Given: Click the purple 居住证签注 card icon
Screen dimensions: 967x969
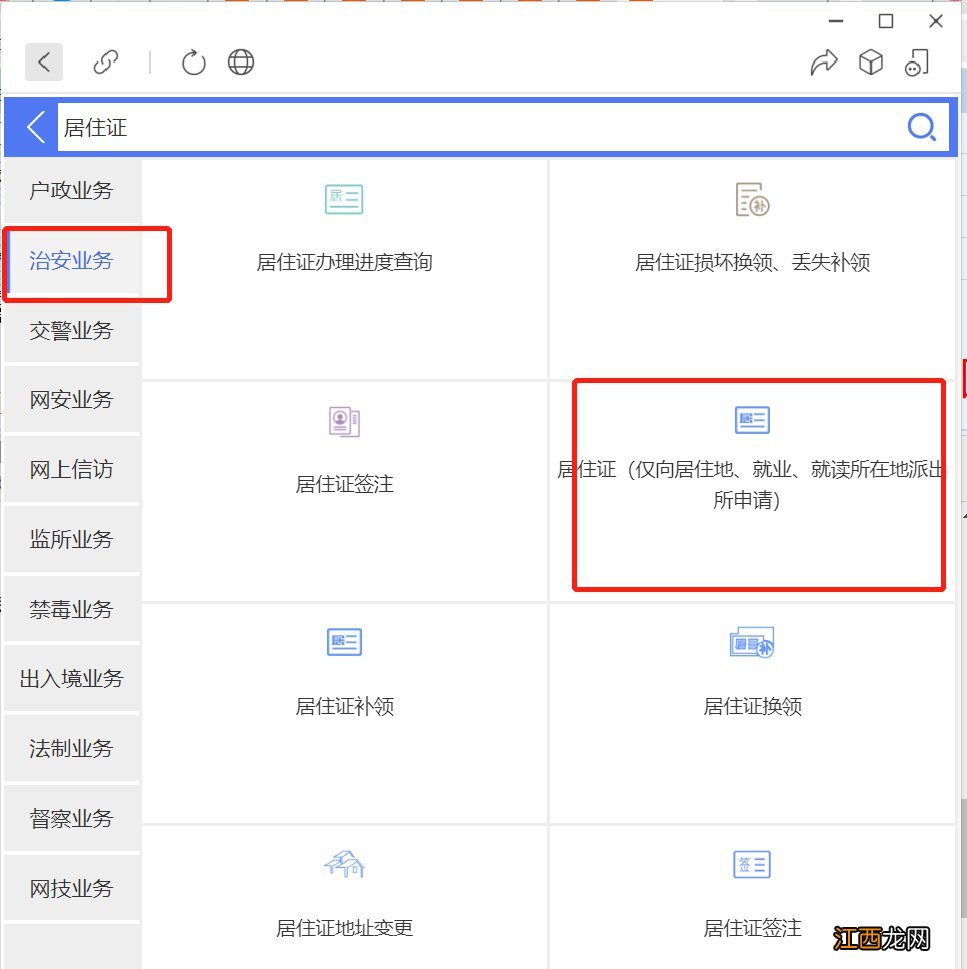Looking at the screenshot, I should [x=344, y=420].
